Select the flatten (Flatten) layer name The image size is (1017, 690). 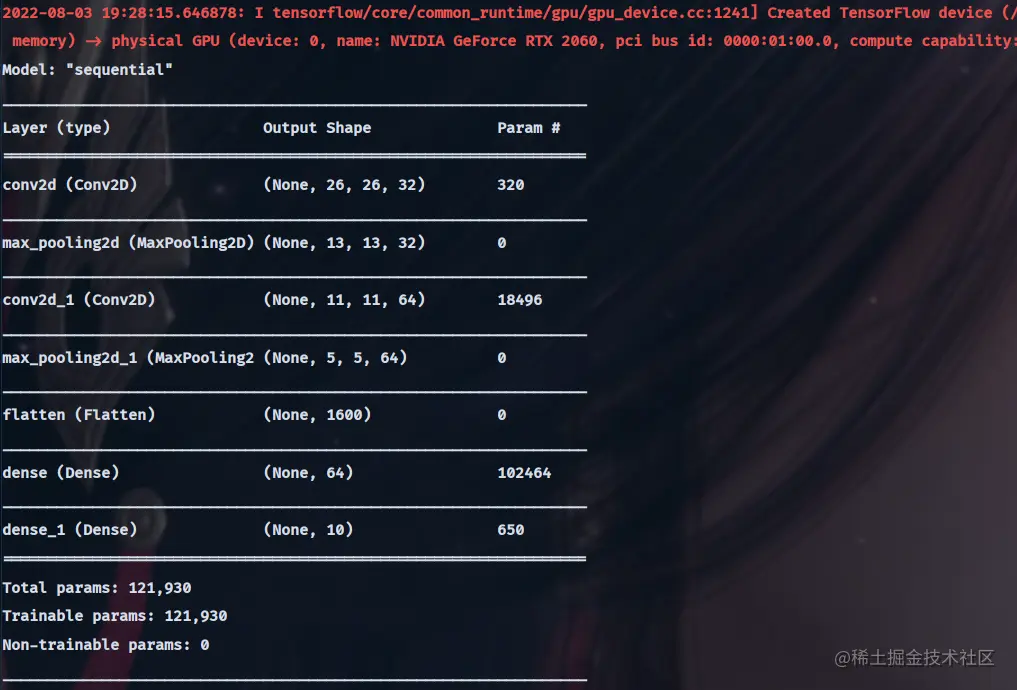(77, 414)
